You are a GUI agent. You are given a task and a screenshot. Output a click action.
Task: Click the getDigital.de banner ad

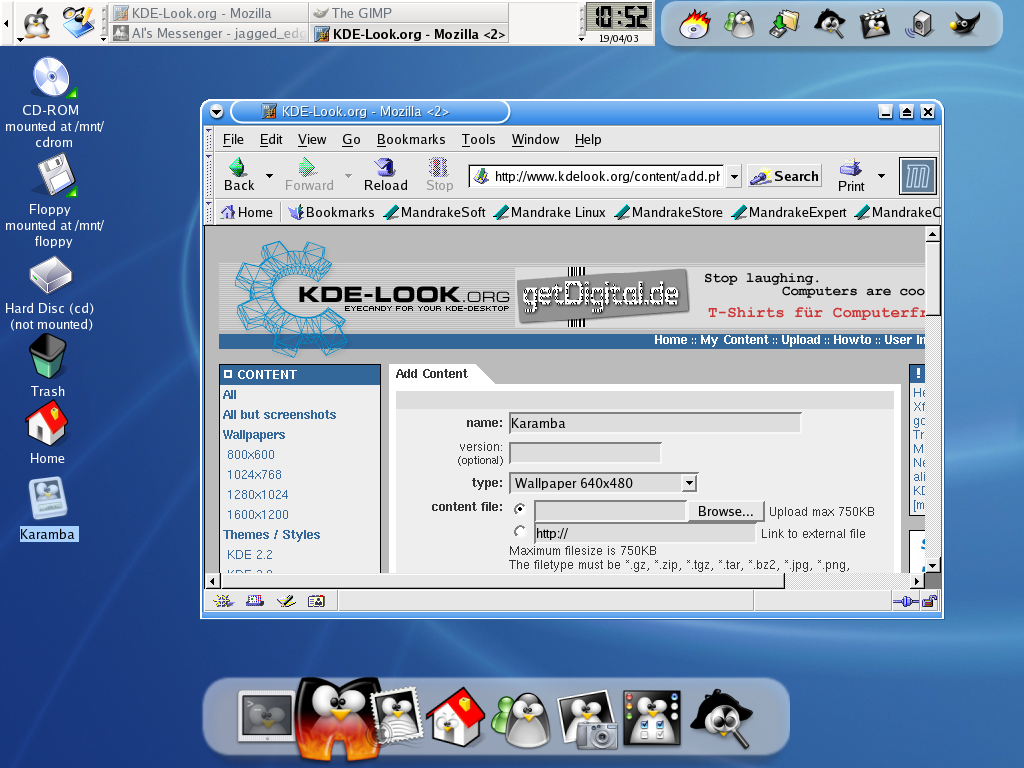[x=602, y=297]
